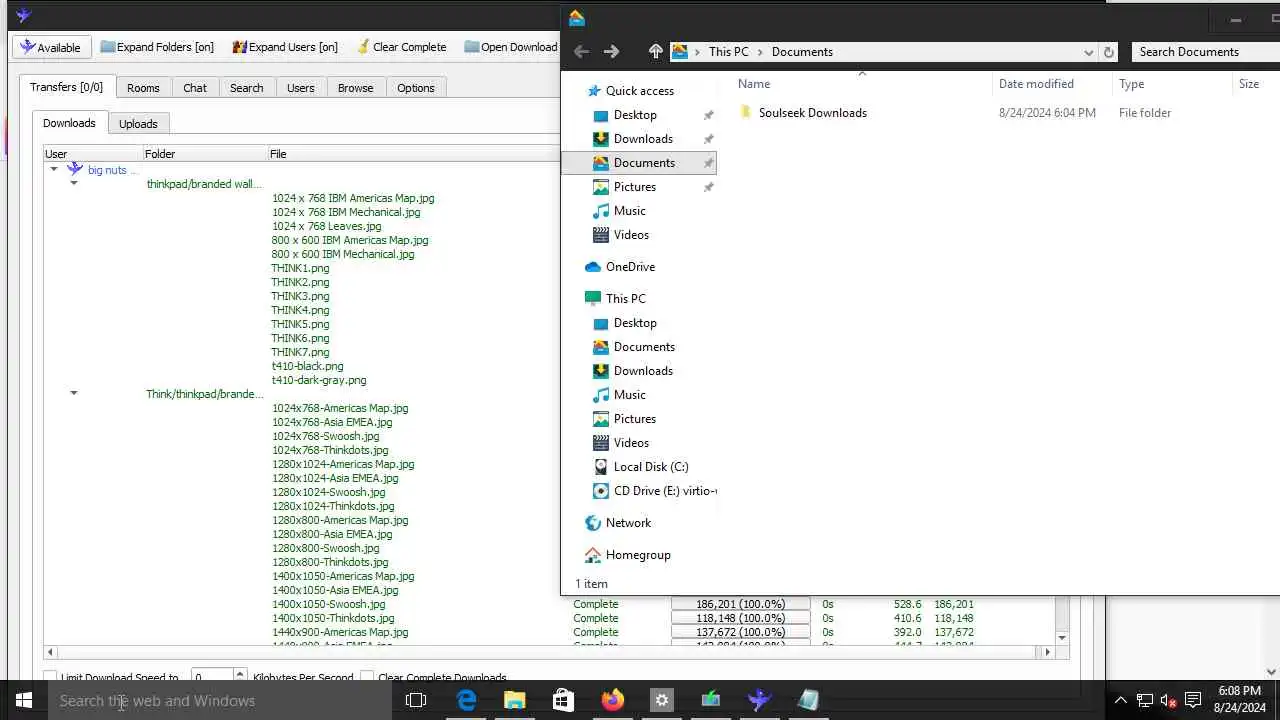Refresh the Documents folder view

[x=1108, y=52]
